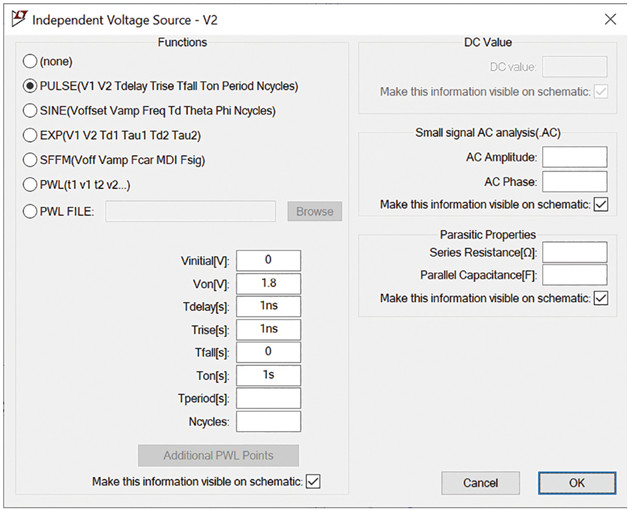Click the DC value input field
Image resolution: width=630 pixels, height=511 pixels.
click(x=575, y=67)
